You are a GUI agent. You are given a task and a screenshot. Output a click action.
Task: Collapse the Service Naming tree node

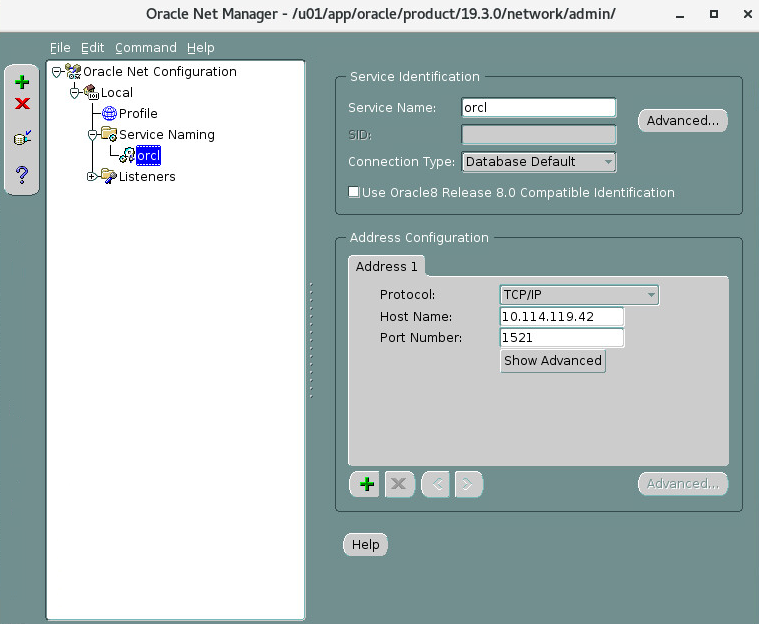coord(92,135)
